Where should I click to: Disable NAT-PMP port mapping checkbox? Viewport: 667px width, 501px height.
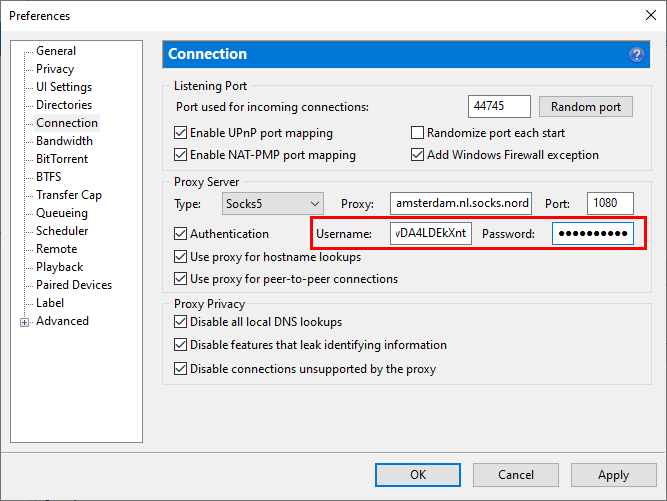[181, 155]
